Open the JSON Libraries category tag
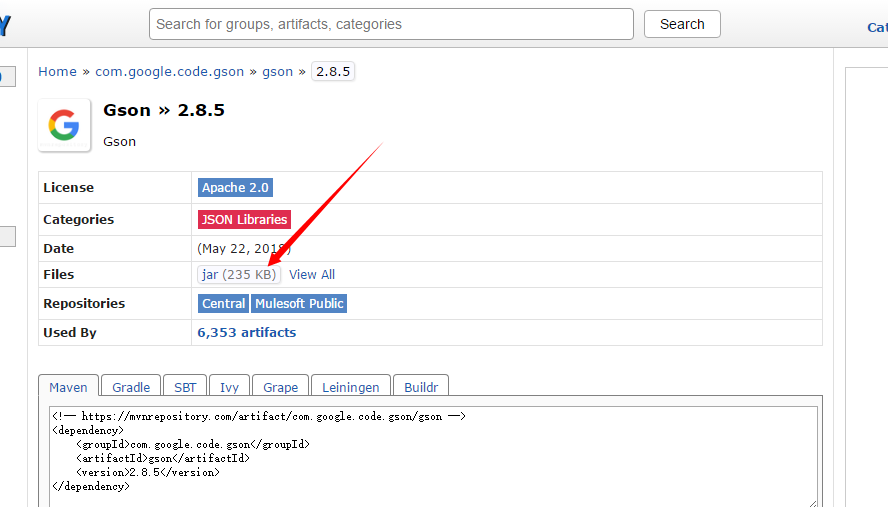Image resolution: width=888 pixels, height=507 pixels. coord(244,219)
